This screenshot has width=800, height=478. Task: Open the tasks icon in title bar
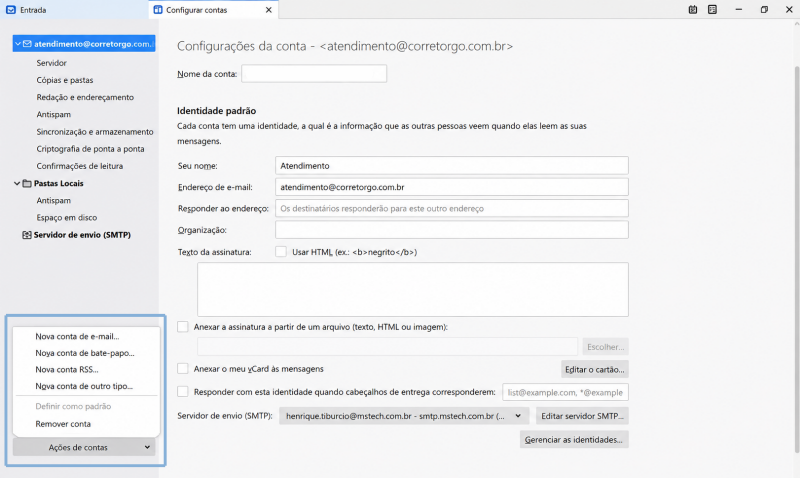(712, 10)
